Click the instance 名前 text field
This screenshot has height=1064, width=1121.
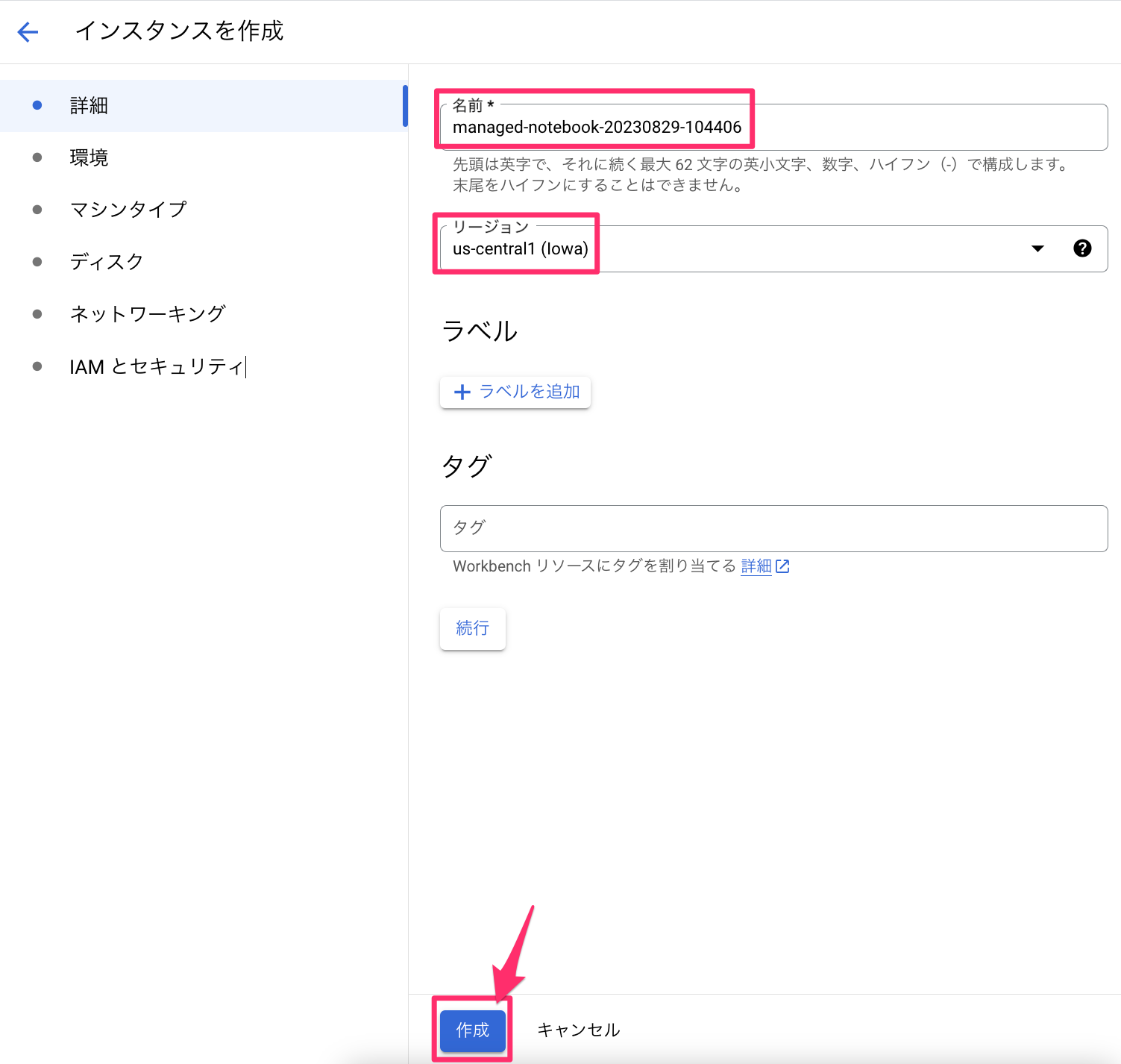pyautogui.click(x=772, y=127)
